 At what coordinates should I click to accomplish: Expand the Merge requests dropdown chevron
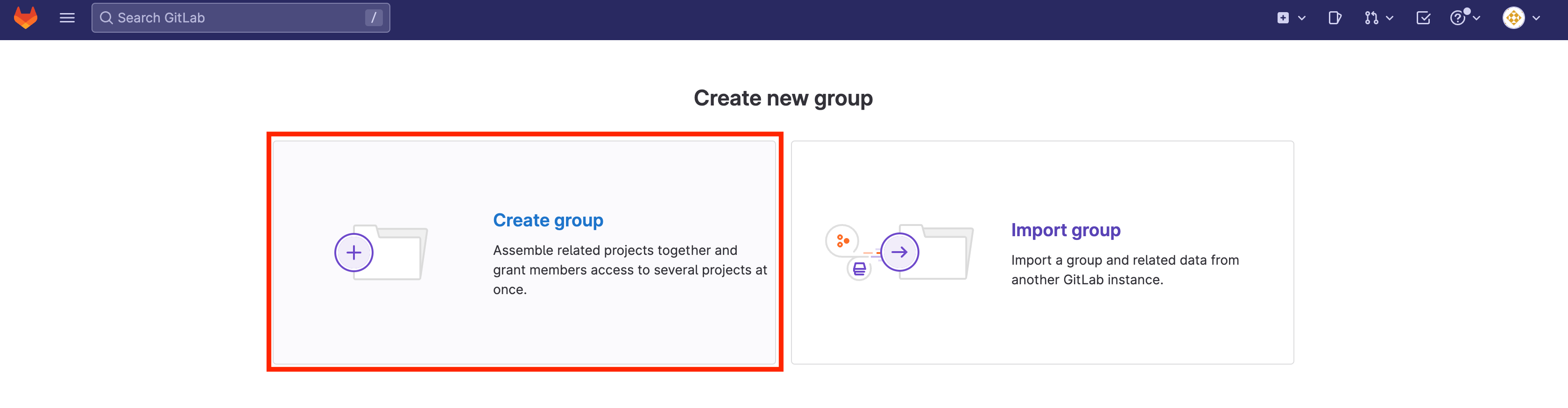coord(1389,18)
